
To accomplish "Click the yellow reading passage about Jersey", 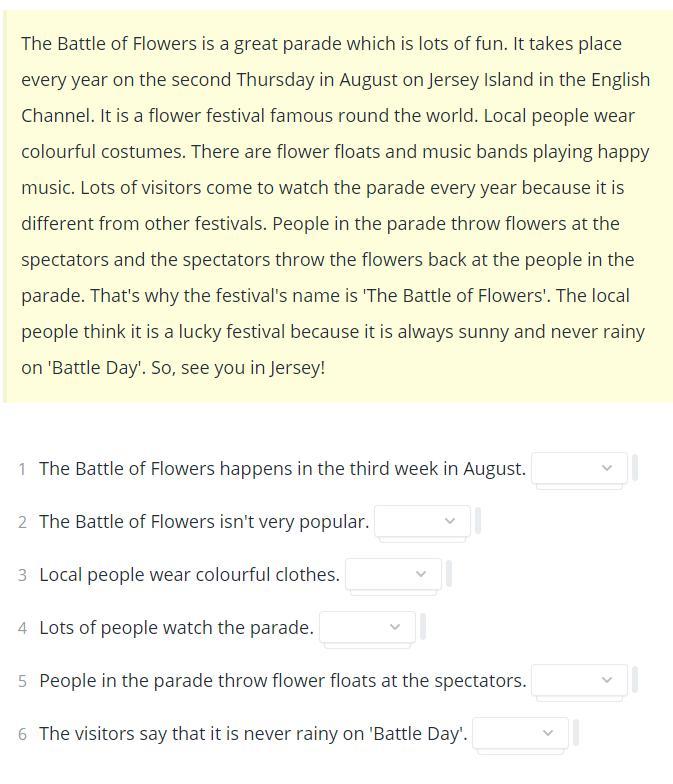I will [x=338, y=206].
